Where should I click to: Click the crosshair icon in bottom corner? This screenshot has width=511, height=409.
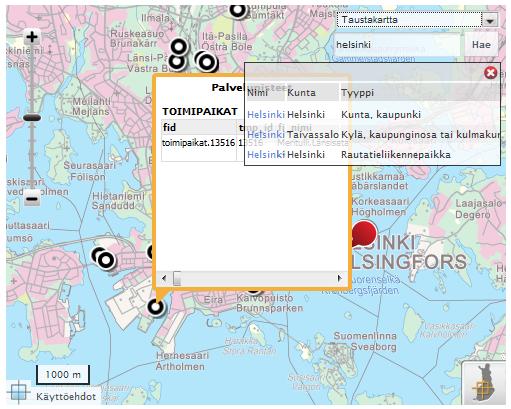[18, 392]
